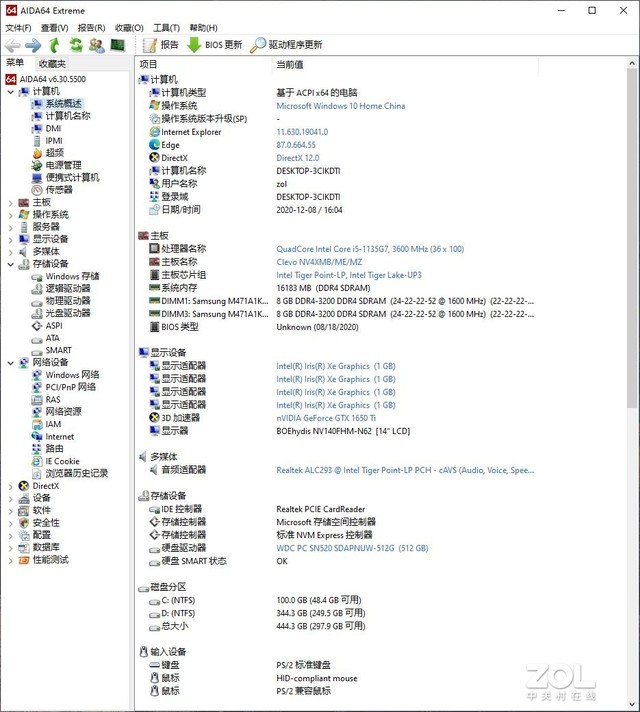Click the vertical scrollbar thumb
640x712 pixels.
pyautogui.click(x=632, y=238)
